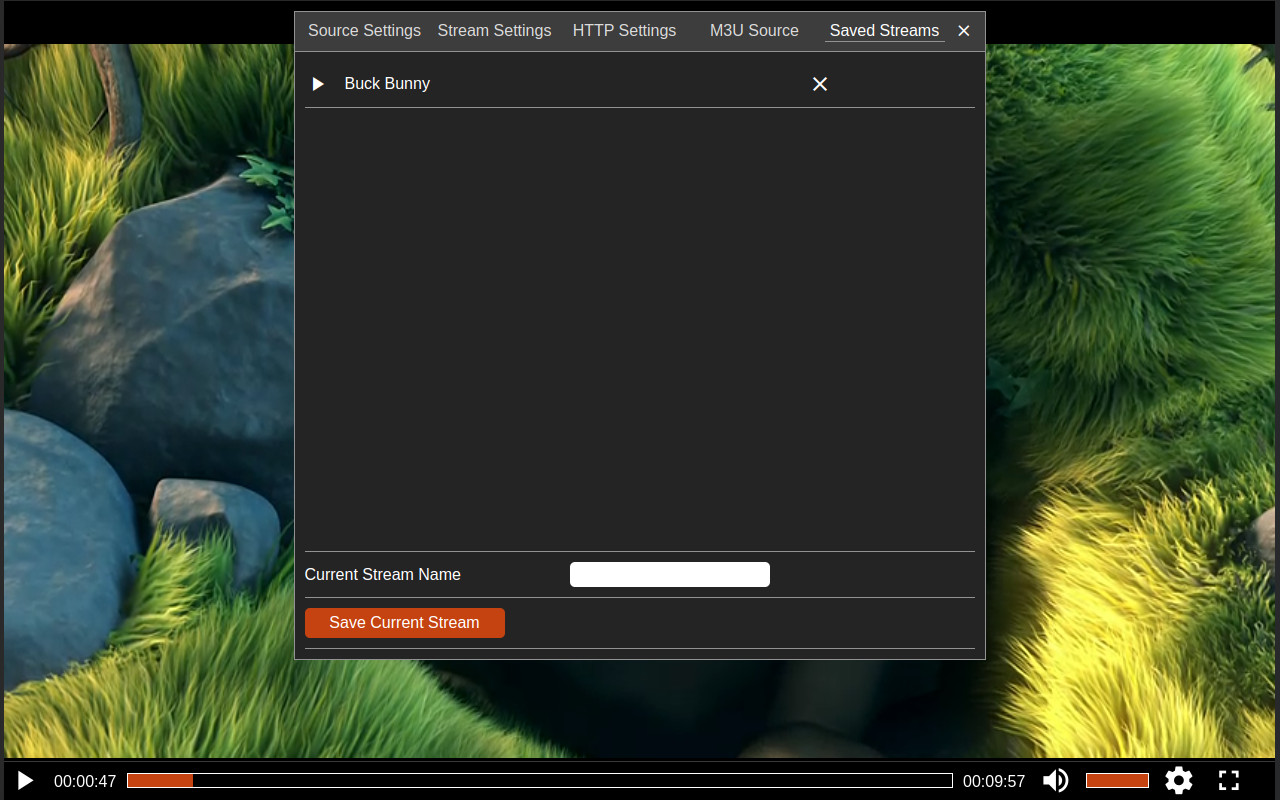This screenshot has width=1280, height=800.
Task: Play the video using the bottom-left play icon
Action: [24, 780]
